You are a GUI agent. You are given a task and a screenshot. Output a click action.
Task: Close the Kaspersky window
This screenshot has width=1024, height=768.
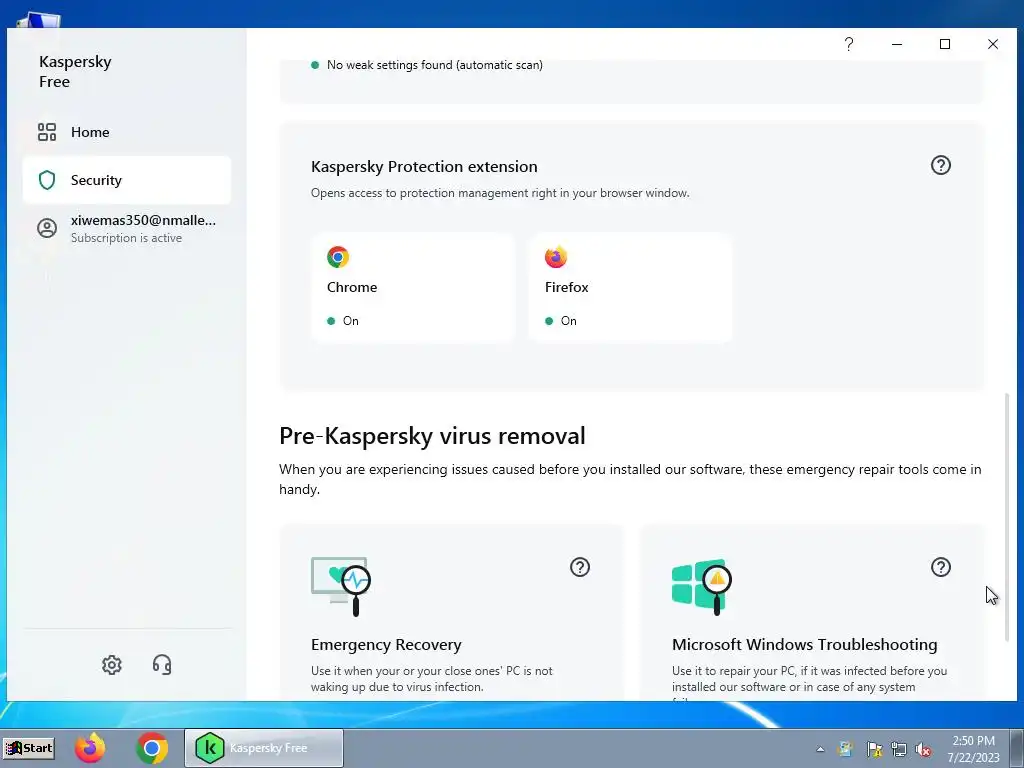(x=993, y=44)
